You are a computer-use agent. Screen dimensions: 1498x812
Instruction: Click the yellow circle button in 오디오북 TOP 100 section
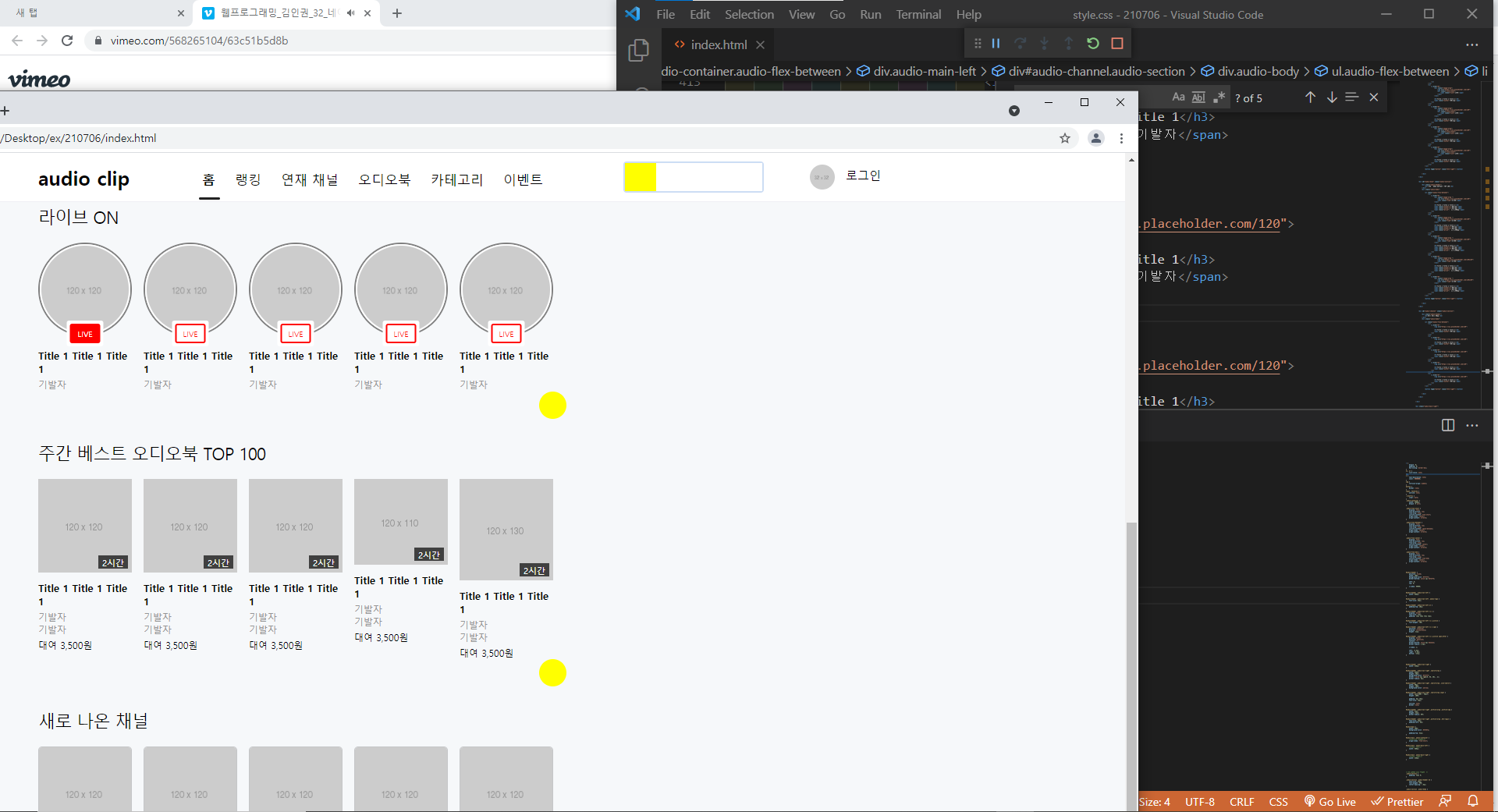point(552,673)
